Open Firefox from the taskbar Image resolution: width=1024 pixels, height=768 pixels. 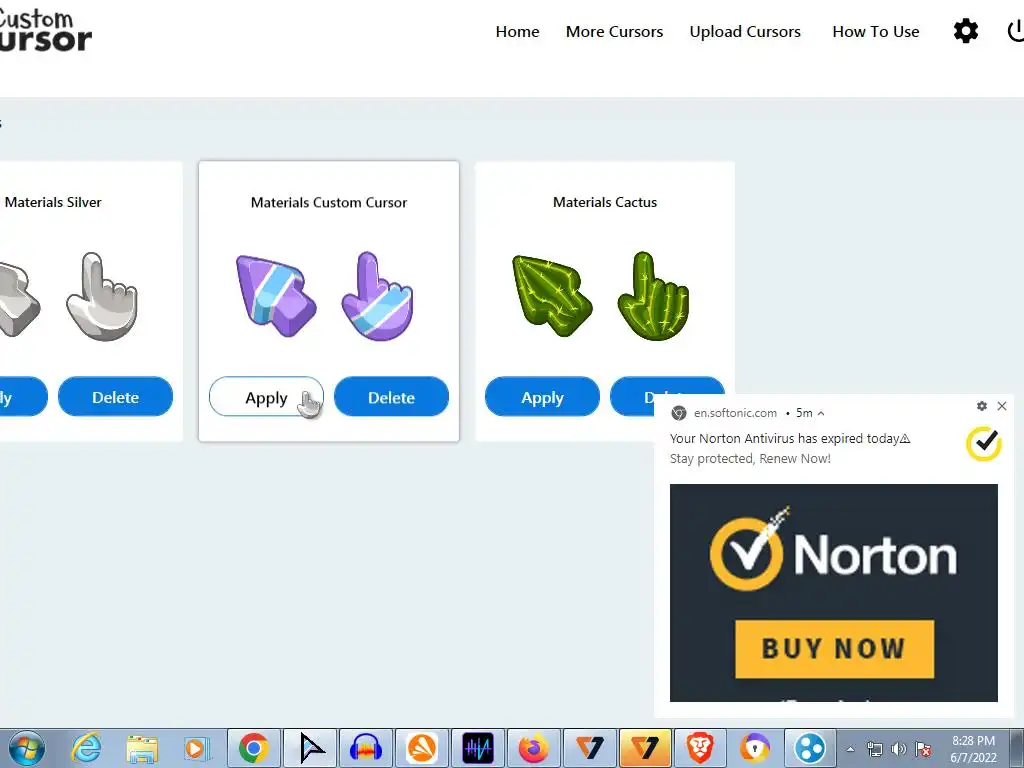pos(534,748)
